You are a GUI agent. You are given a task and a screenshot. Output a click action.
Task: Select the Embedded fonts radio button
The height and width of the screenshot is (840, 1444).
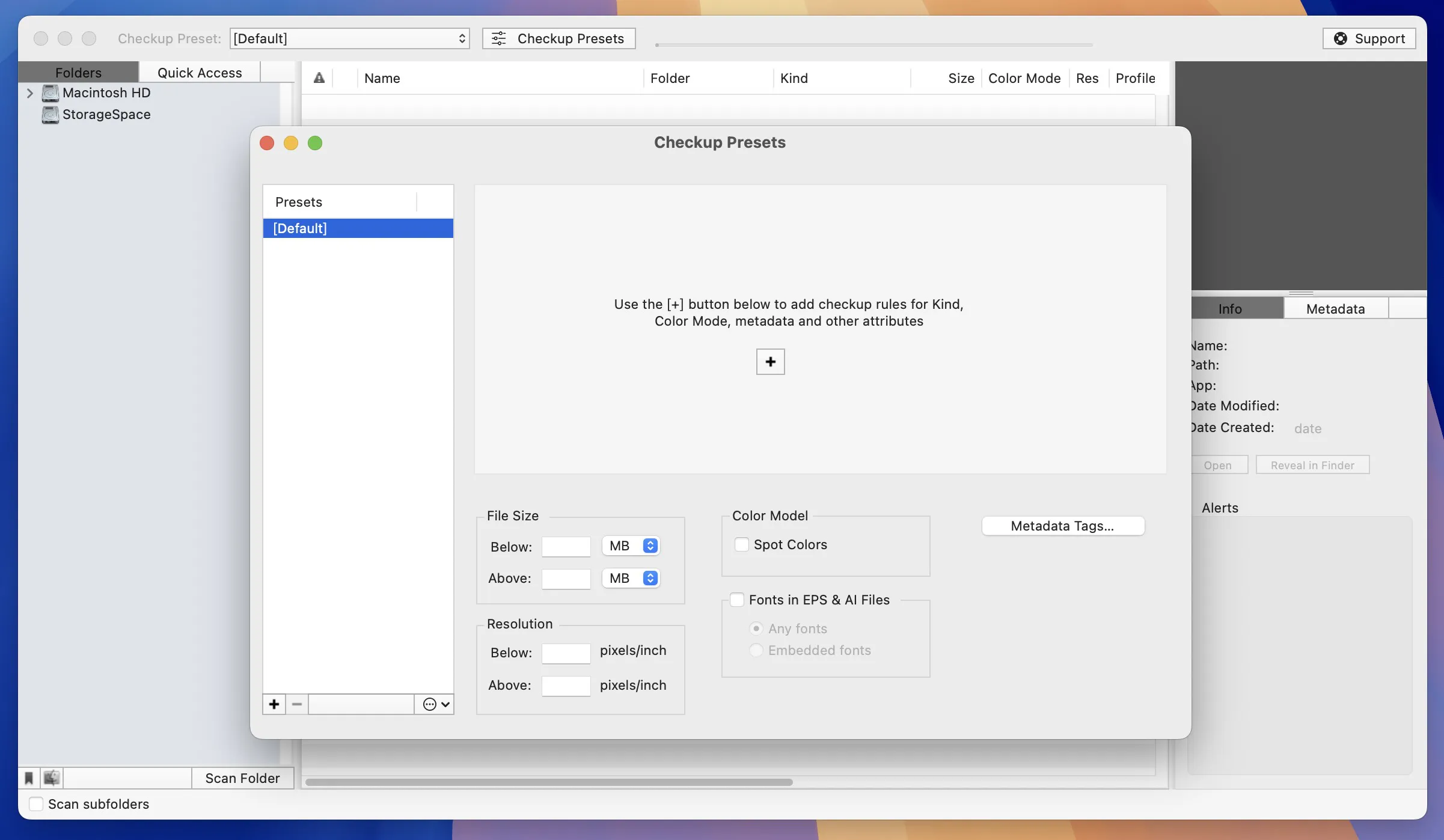756,650
